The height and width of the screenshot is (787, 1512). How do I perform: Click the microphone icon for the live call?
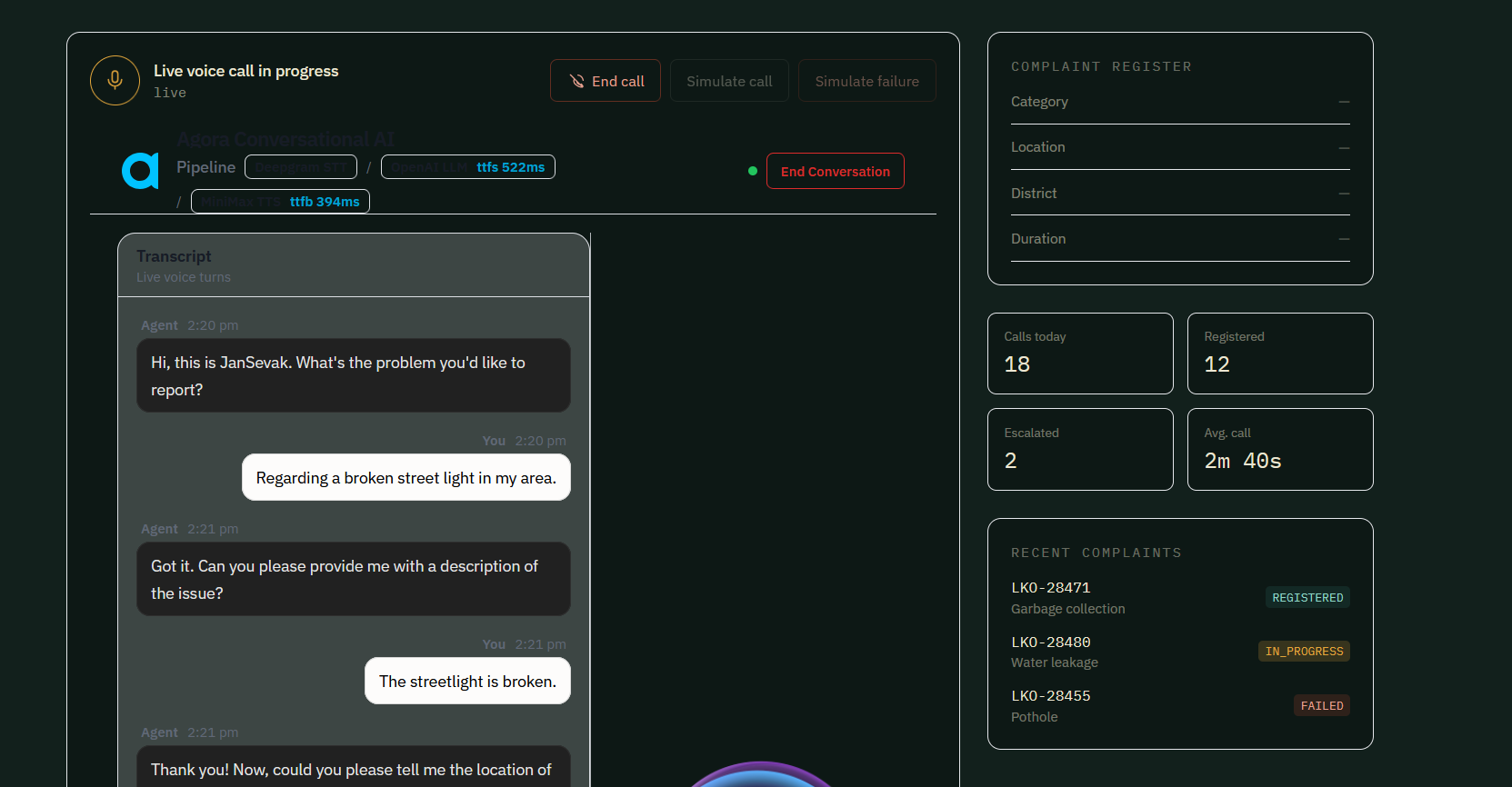tap(115, 80)
